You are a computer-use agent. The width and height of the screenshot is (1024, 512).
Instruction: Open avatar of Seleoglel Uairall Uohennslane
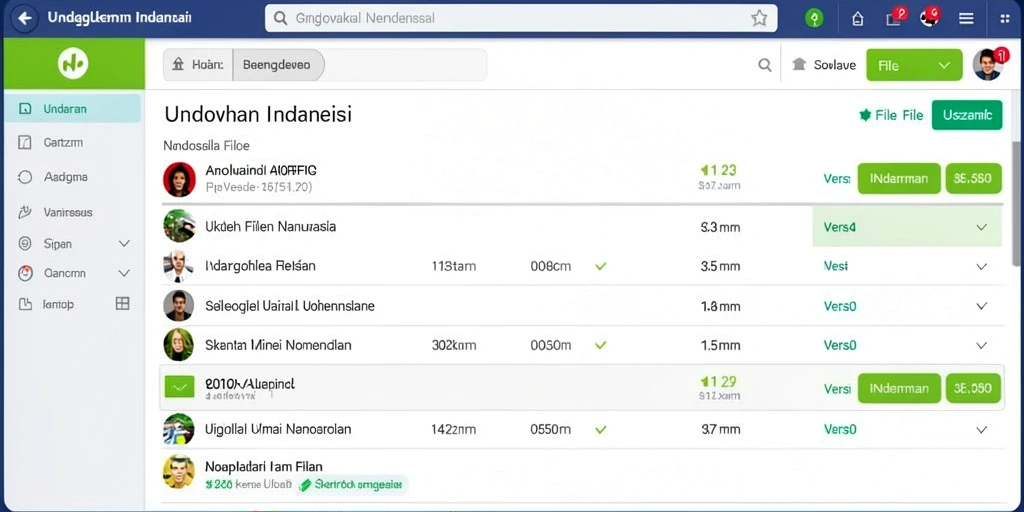click(179, 305)
